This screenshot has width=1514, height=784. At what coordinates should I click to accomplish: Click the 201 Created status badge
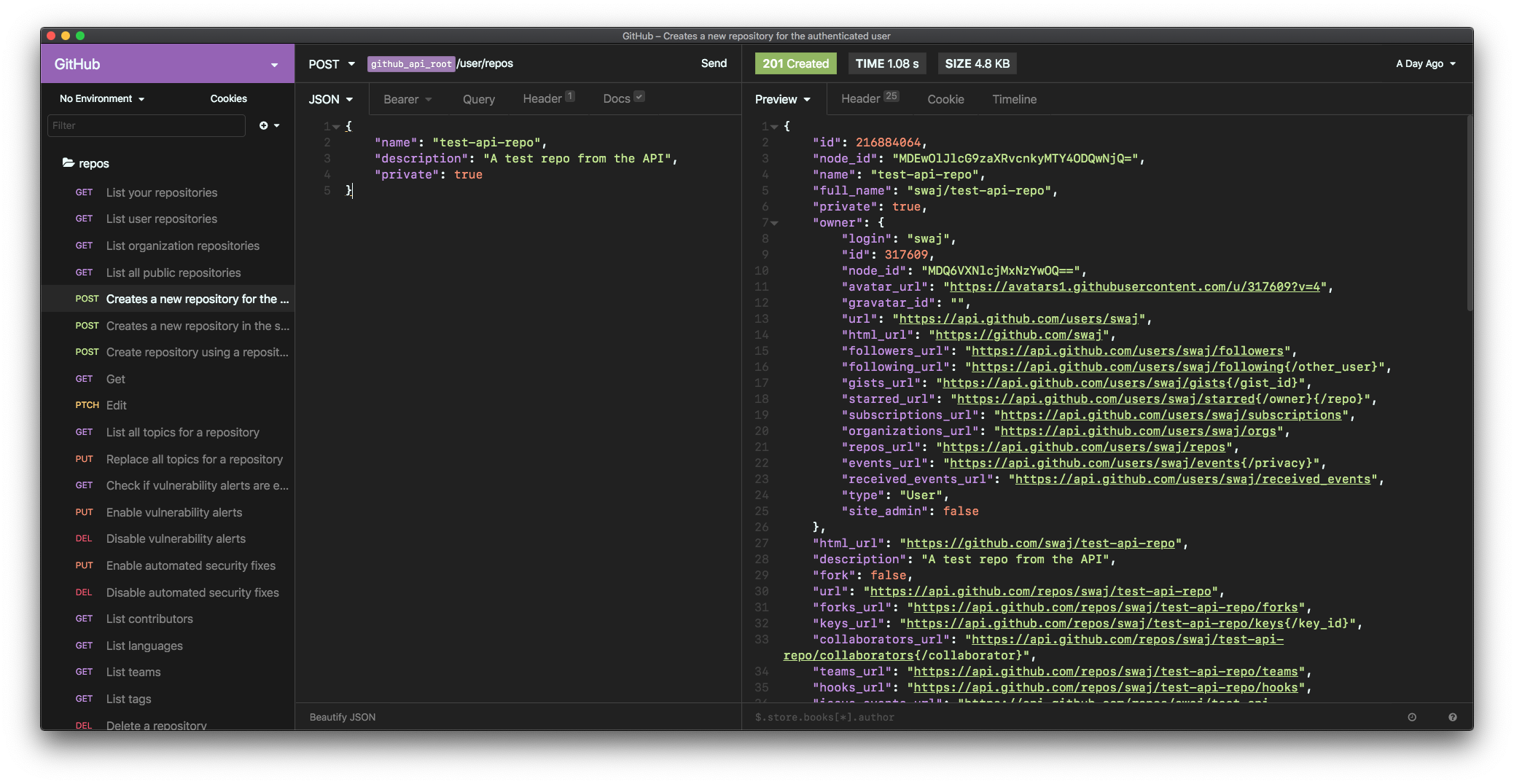pos(795,63)
